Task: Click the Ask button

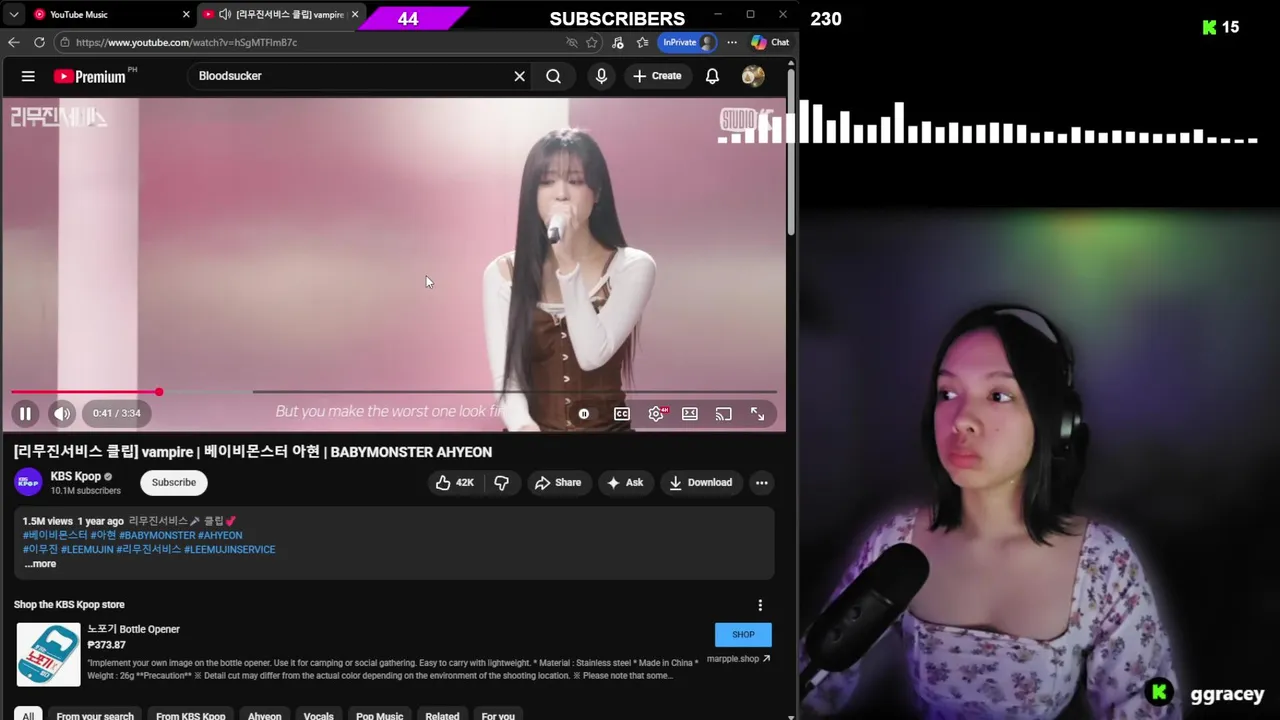Action: pos(626,482)
